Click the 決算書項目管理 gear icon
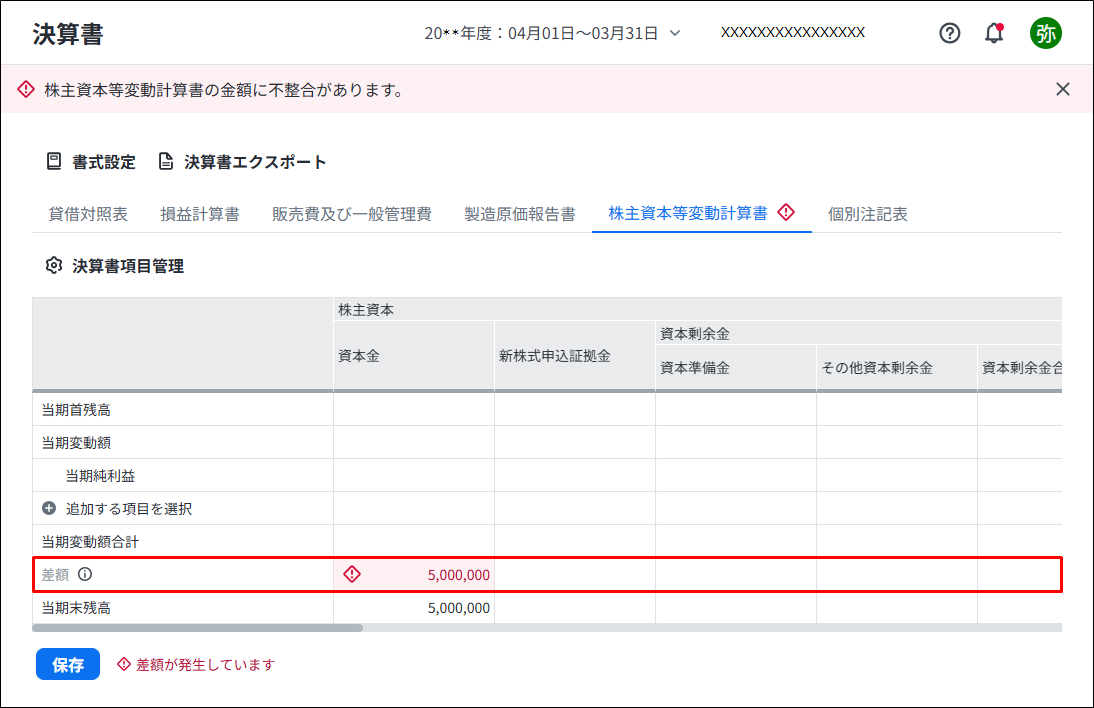 click(54, 266)
